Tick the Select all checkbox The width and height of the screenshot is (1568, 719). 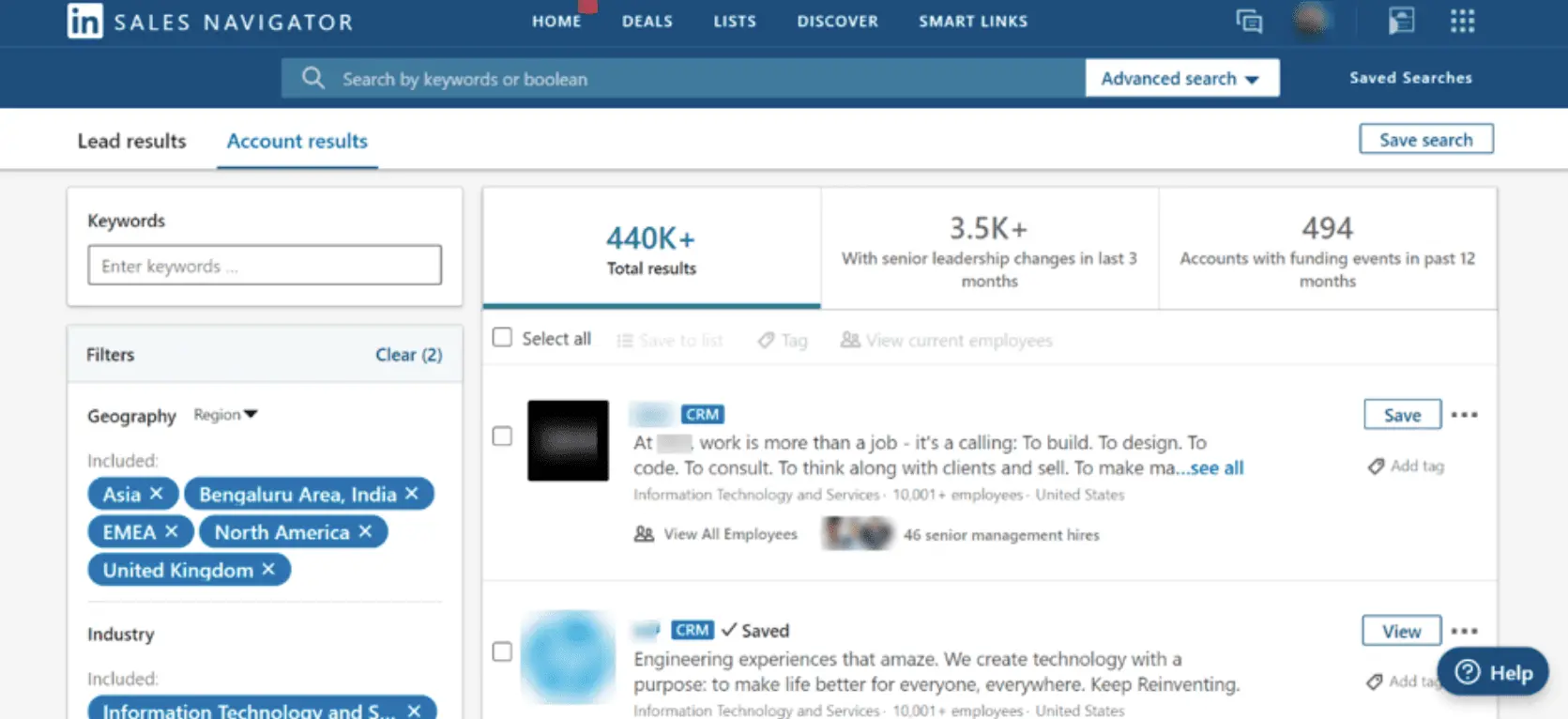click(x=503, y=337)
